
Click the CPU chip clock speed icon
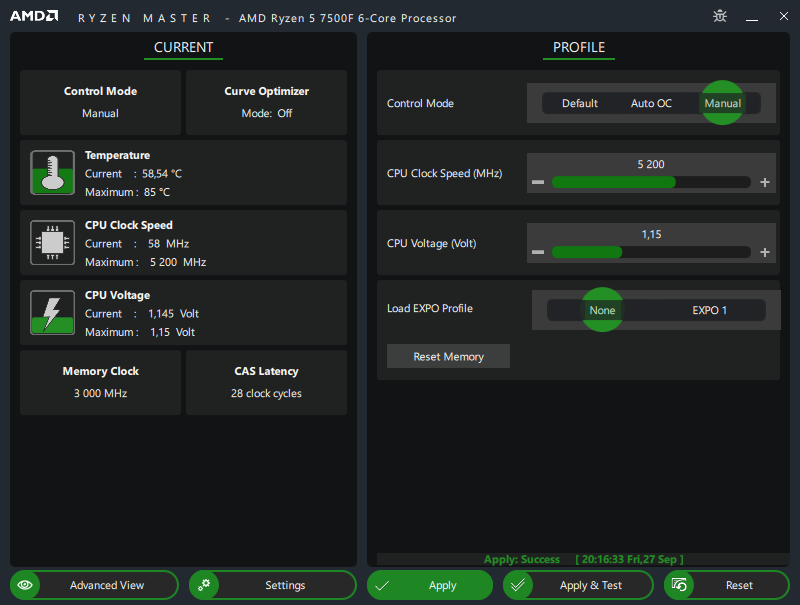pos(53,242)
